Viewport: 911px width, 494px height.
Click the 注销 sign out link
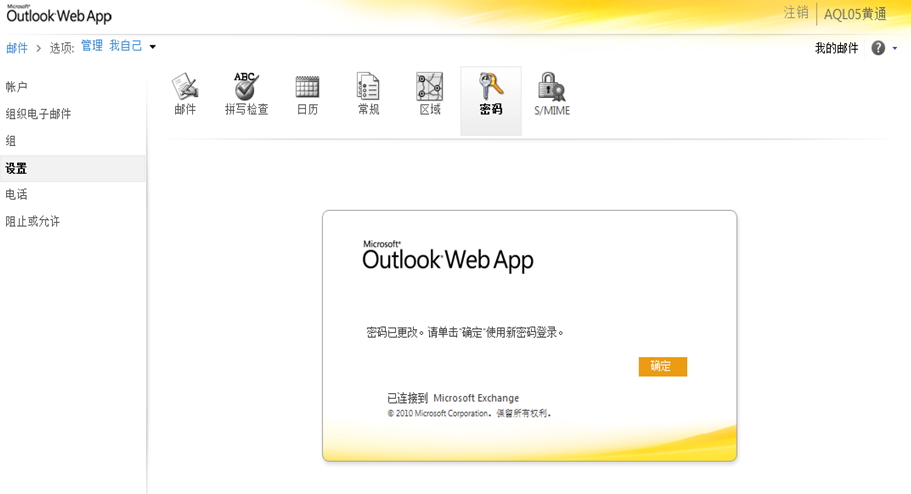point(796,13)
